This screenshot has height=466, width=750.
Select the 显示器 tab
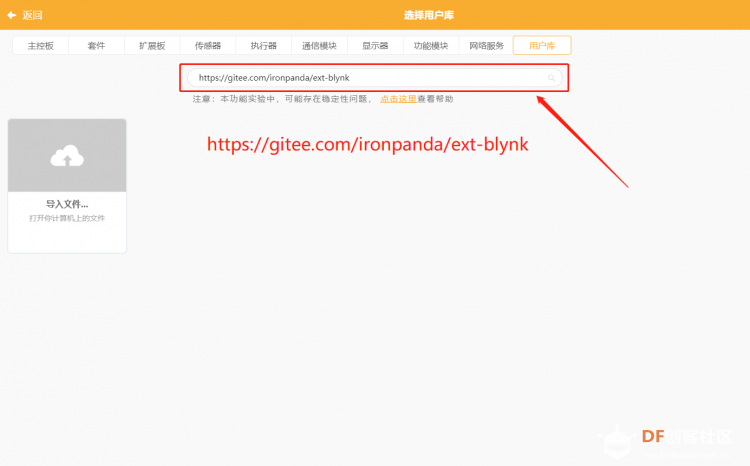click(x=375, y=45)
